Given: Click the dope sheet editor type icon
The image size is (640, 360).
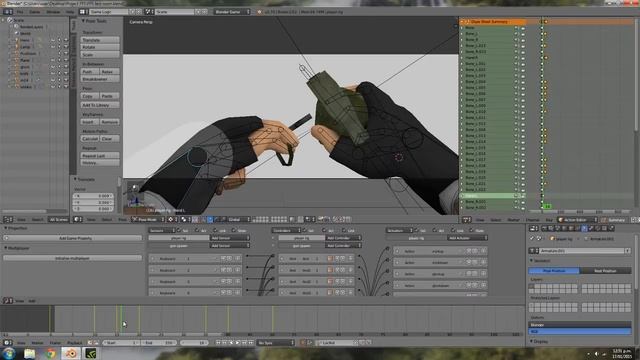Looking at the screenshot, I should (x=467, y=220).
